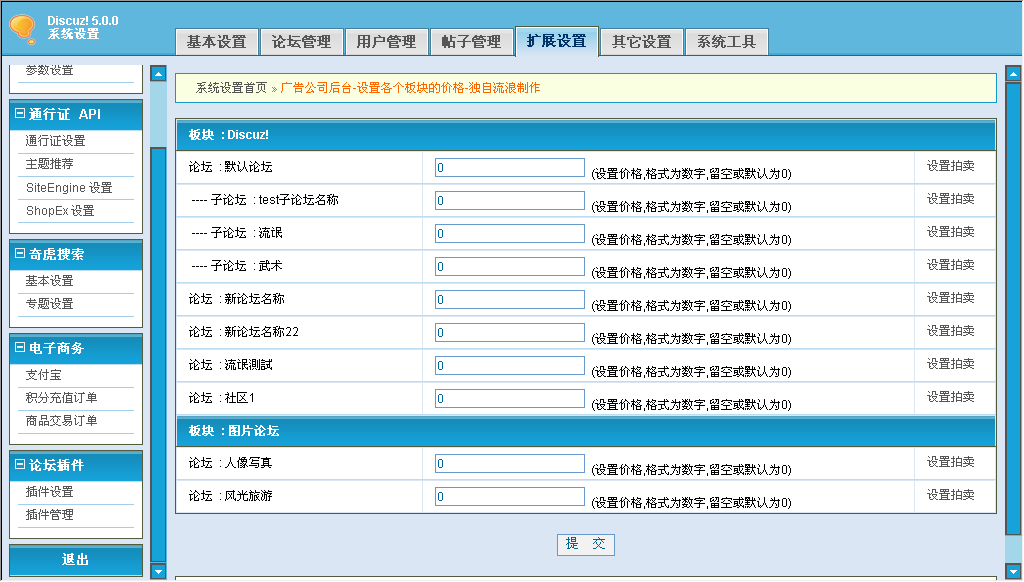Collapse the 论坛插件 sidebar section
The image size is (1024, 582).
click(20, 465)
